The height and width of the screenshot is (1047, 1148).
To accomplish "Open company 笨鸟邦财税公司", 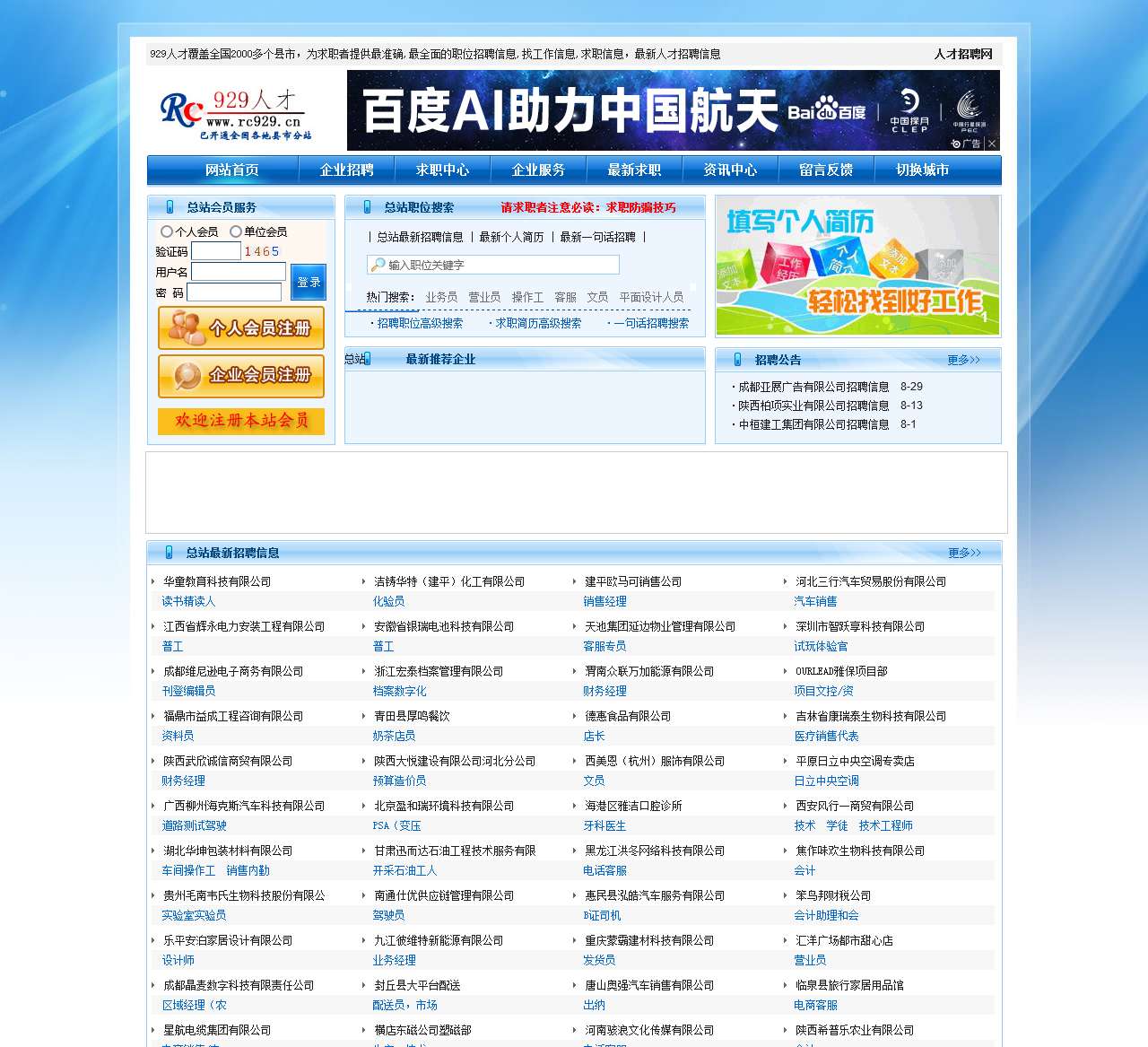I will pos(833,895).
